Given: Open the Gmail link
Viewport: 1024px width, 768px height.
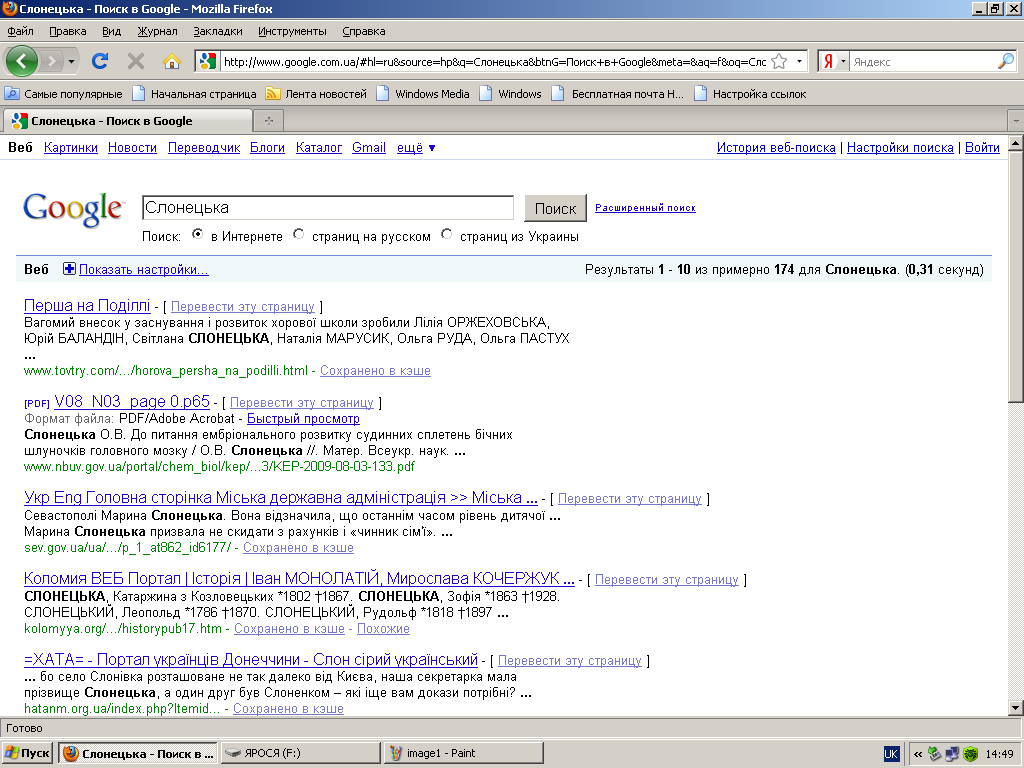Looking at the screenshot, I should pos(368,148).
